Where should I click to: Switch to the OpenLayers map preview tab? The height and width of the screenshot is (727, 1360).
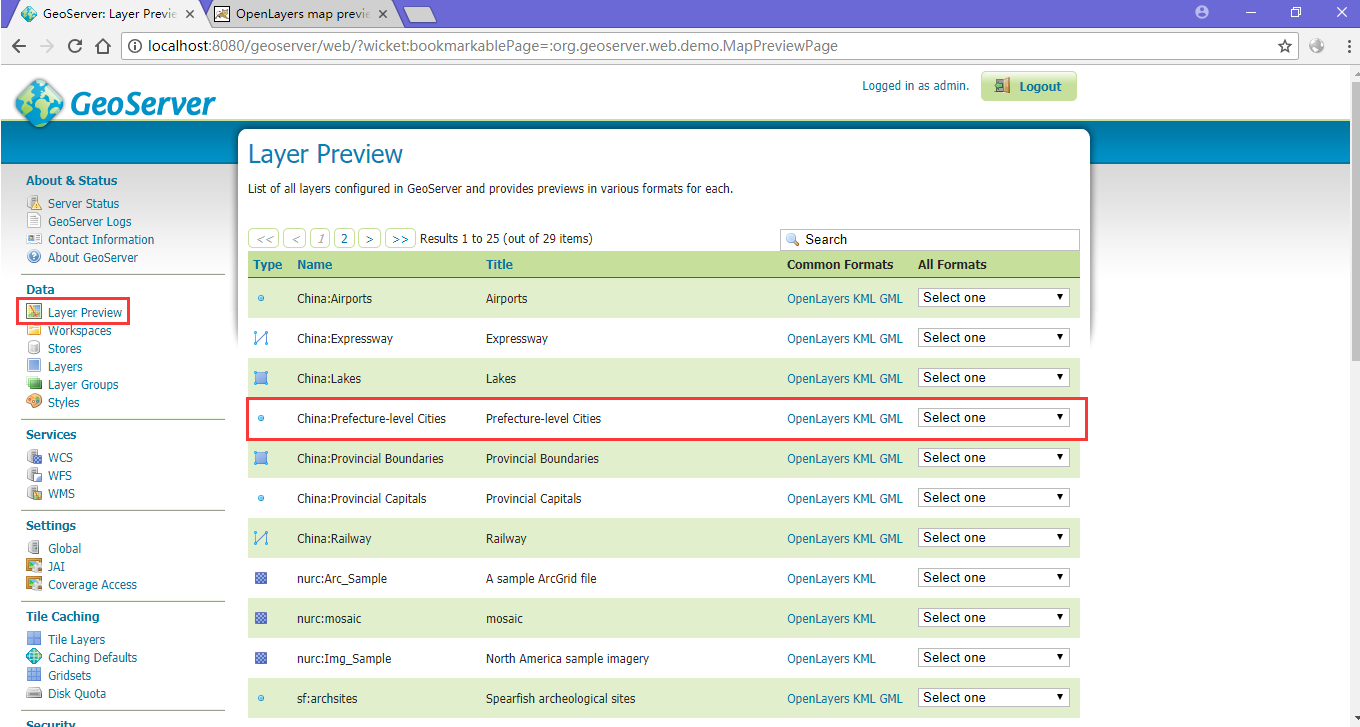click(x=300, y=14)
